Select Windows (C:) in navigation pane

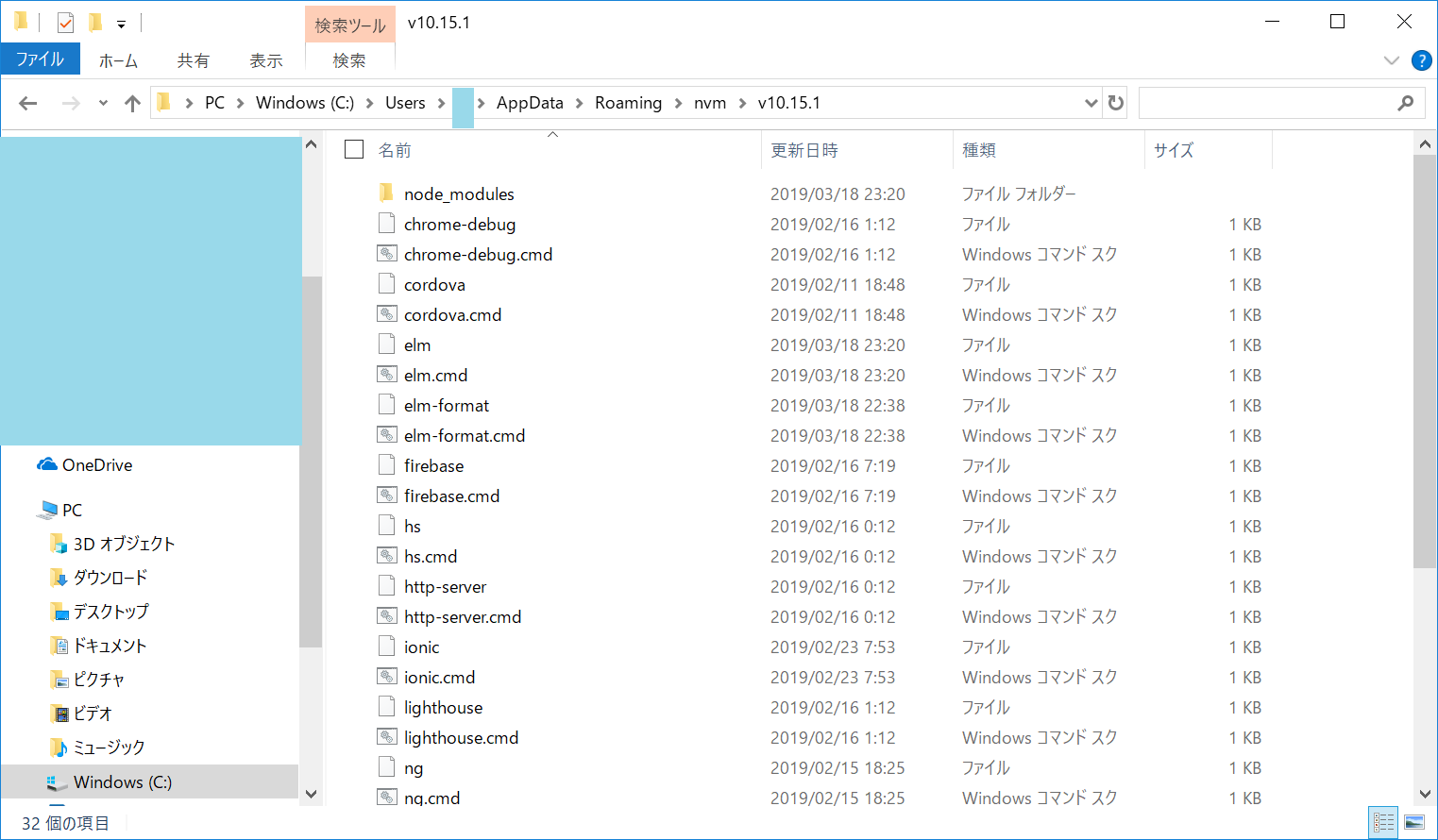[x=123, y=782]
